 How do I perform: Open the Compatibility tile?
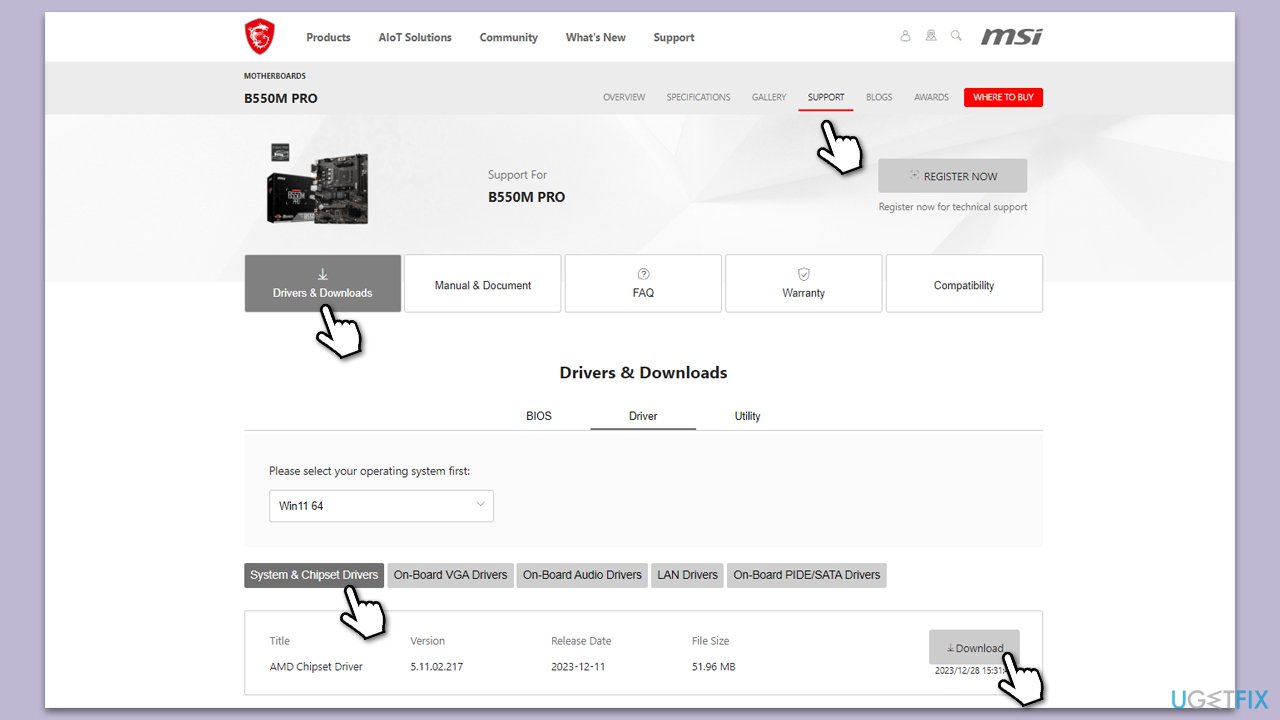[964, 283]
